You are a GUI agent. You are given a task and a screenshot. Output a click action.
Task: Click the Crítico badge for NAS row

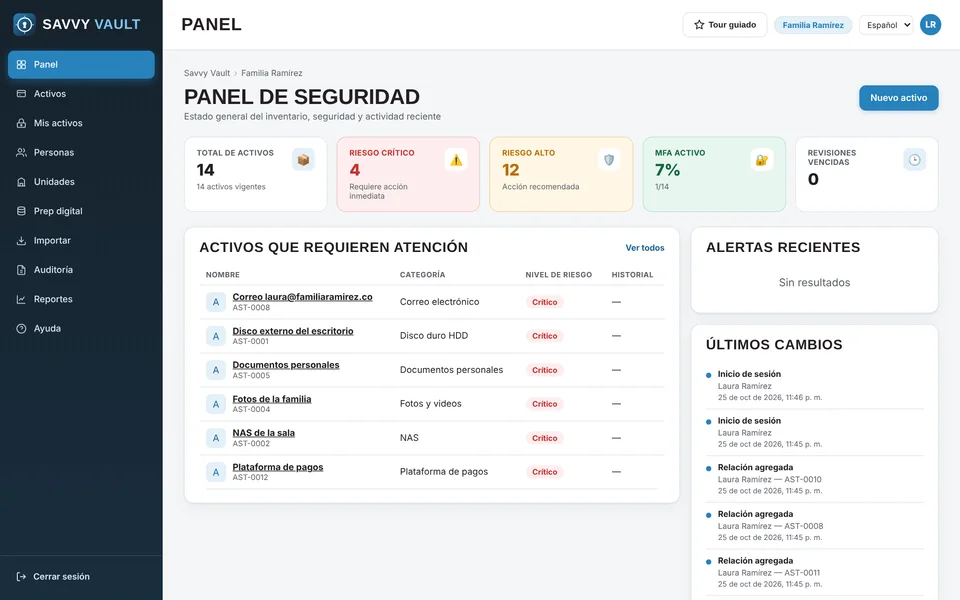point(544,438)
